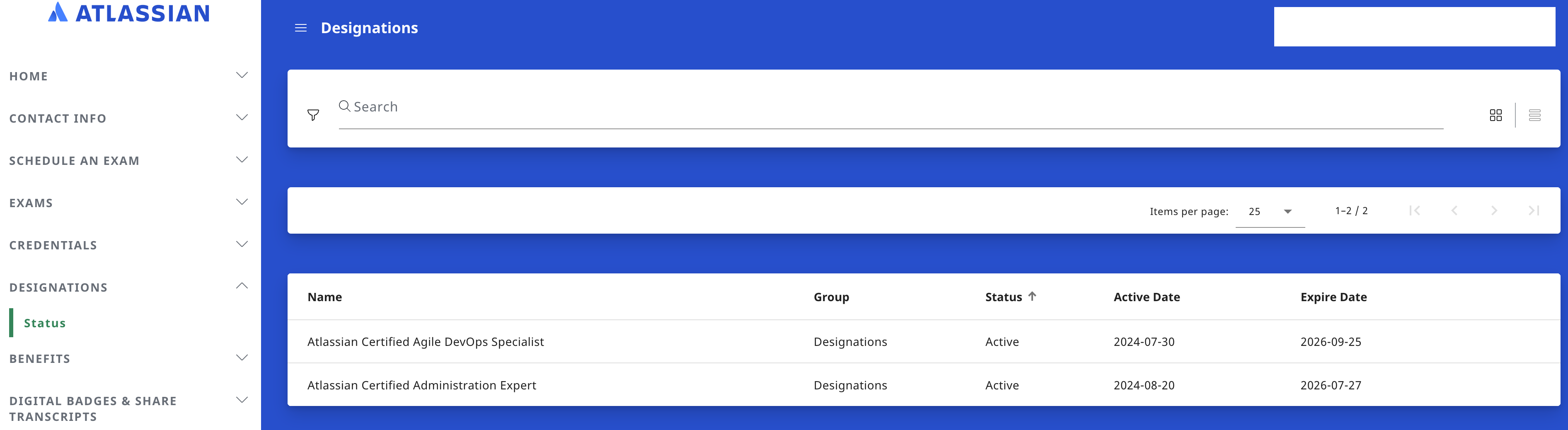
Task: Expand the Exams section chevron
Action: click(242, 202)
